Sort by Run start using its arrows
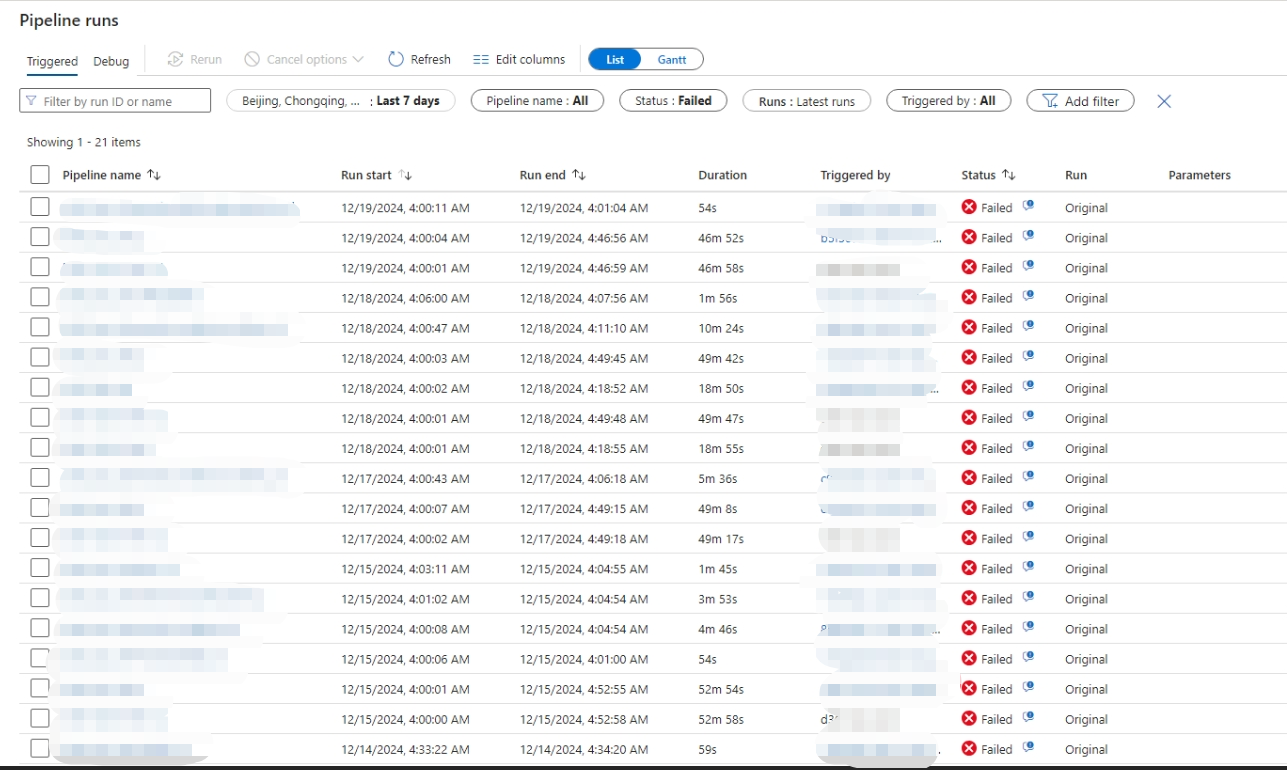 (405, 175)
